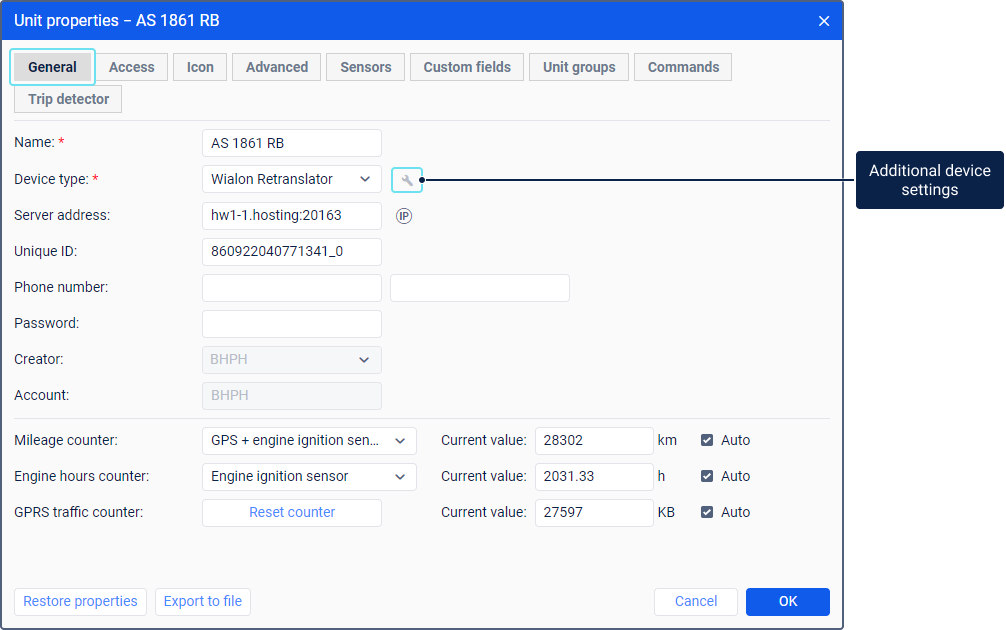Open the Creator dropdown

(x=292, y=360)
